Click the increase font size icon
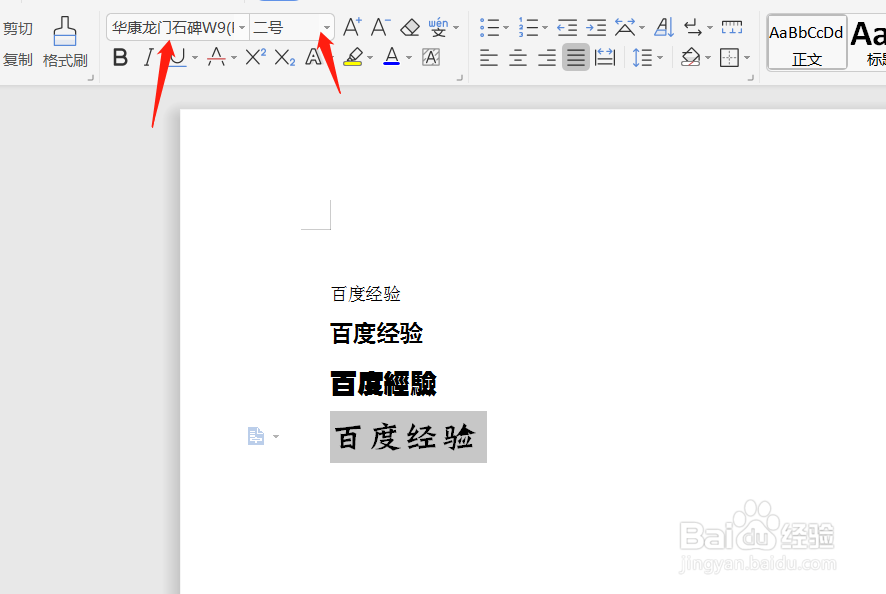 tap(350, 27)
